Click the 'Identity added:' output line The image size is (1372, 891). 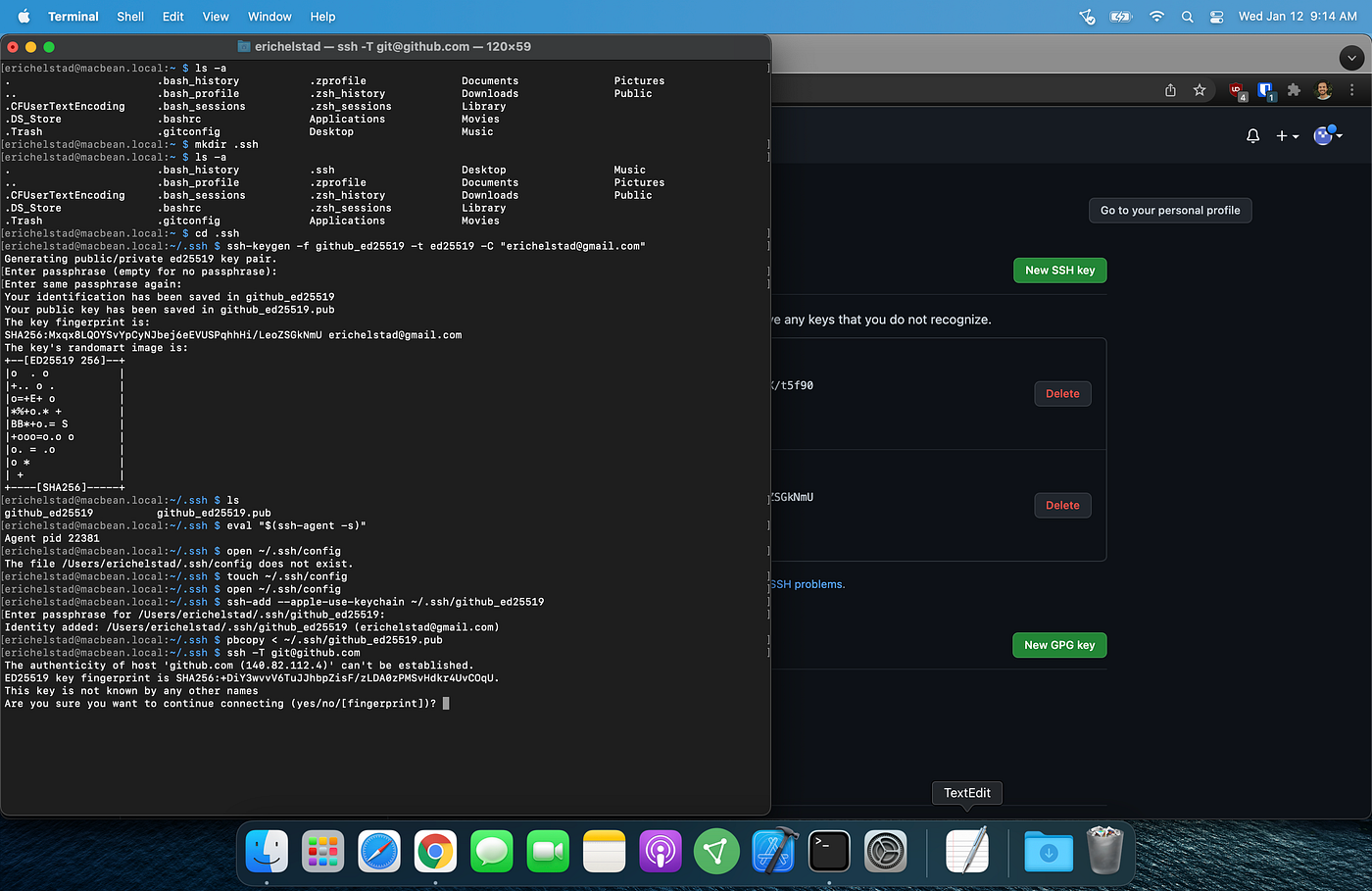(252, 627)
